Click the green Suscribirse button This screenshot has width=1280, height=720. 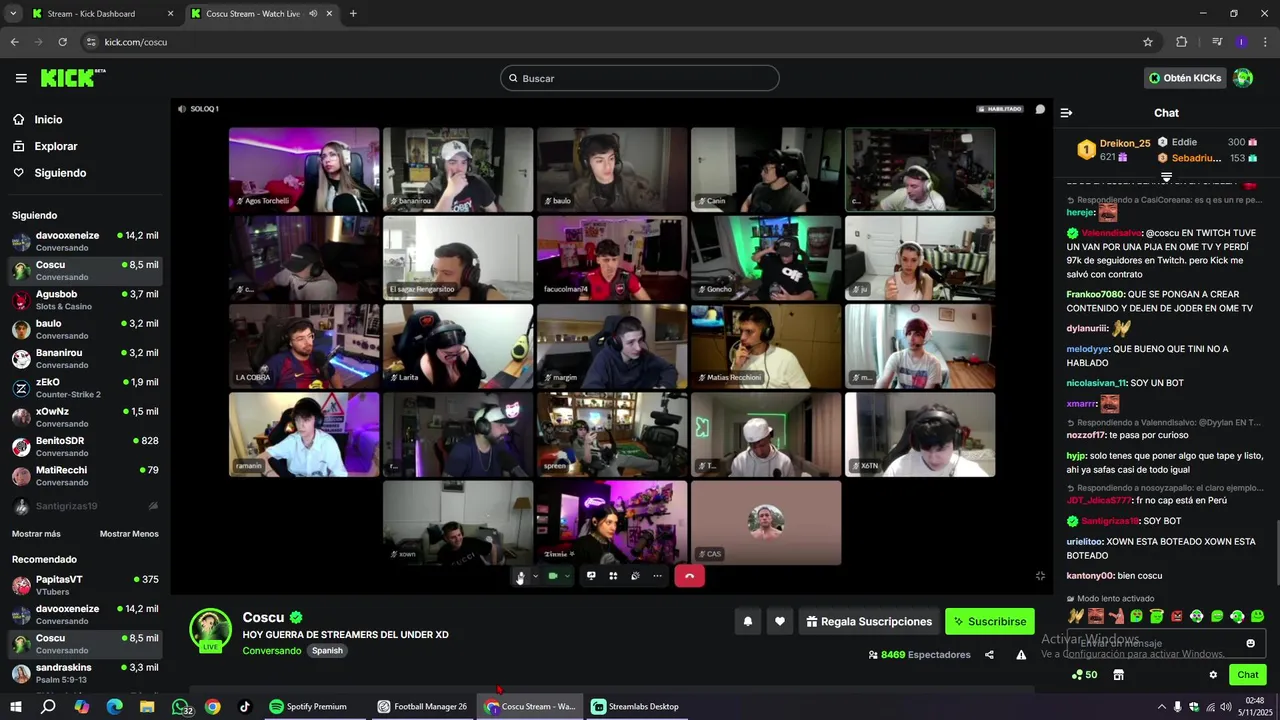[x=990, y=621]
